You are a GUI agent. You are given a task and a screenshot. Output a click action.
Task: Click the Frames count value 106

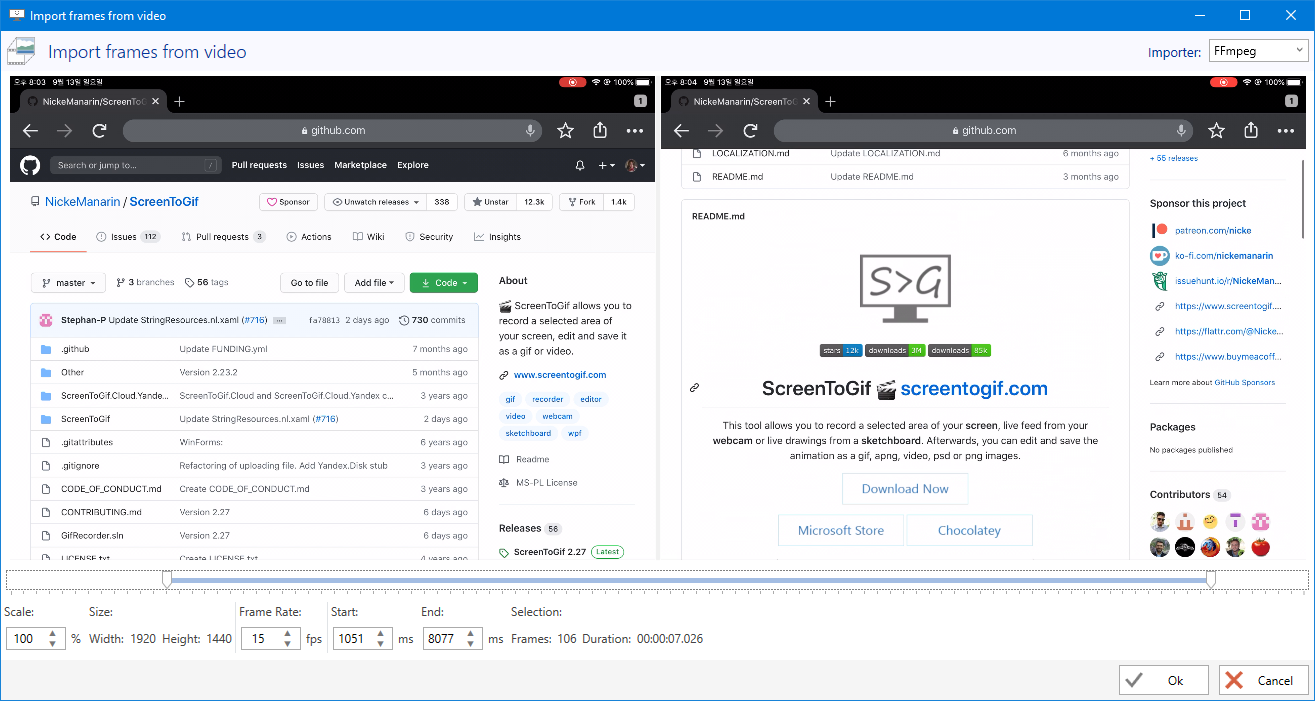(x=567, y=638)
